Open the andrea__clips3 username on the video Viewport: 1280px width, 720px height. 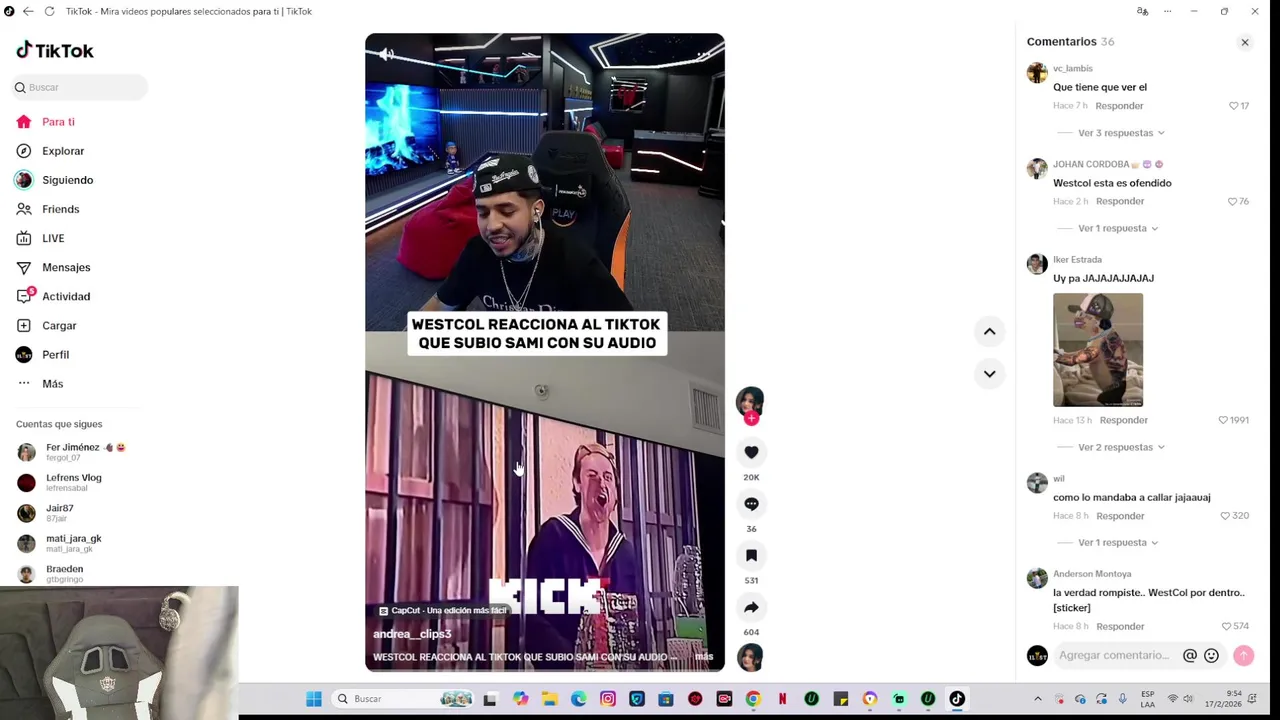pyautogui.click(x=412, y=634)
